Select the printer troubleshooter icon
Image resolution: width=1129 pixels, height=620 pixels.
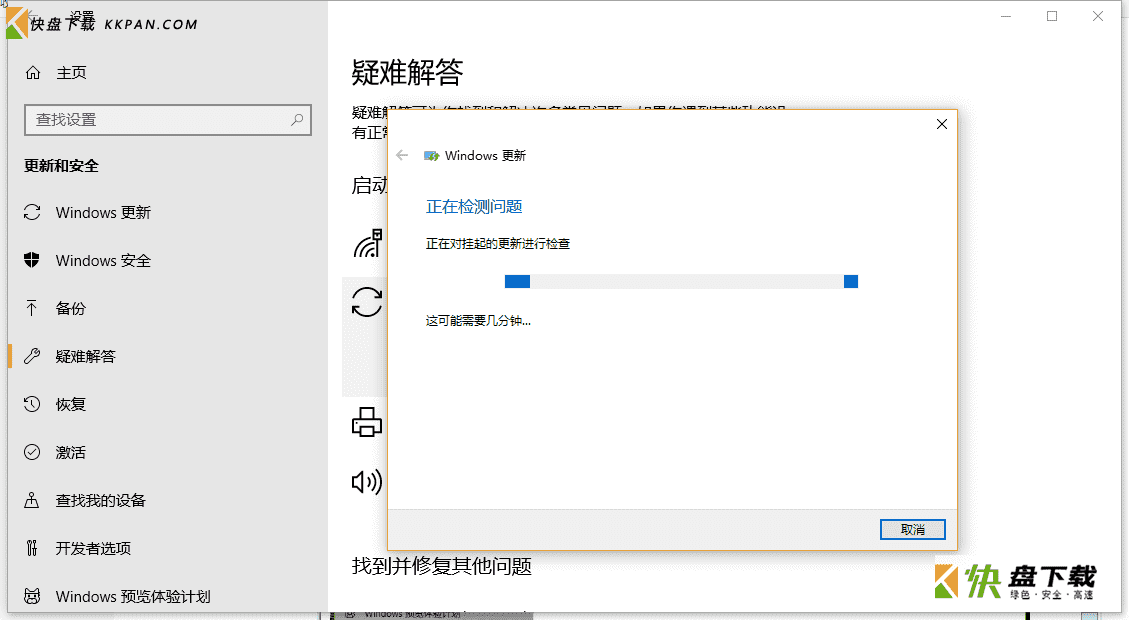point(367,422)
